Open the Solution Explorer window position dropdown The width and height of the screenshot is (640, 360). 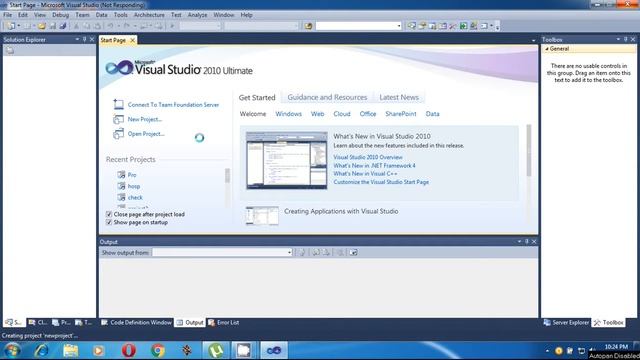pyautogui.click(x=77, y=39)
